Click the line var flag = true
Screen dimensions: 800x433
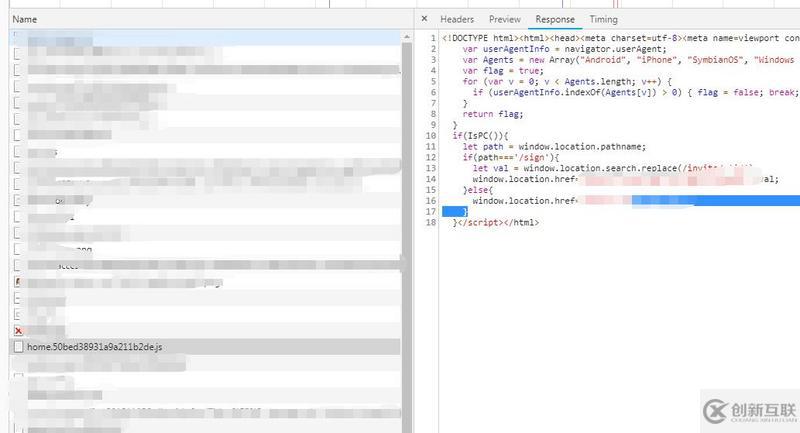tap(503, 70)
